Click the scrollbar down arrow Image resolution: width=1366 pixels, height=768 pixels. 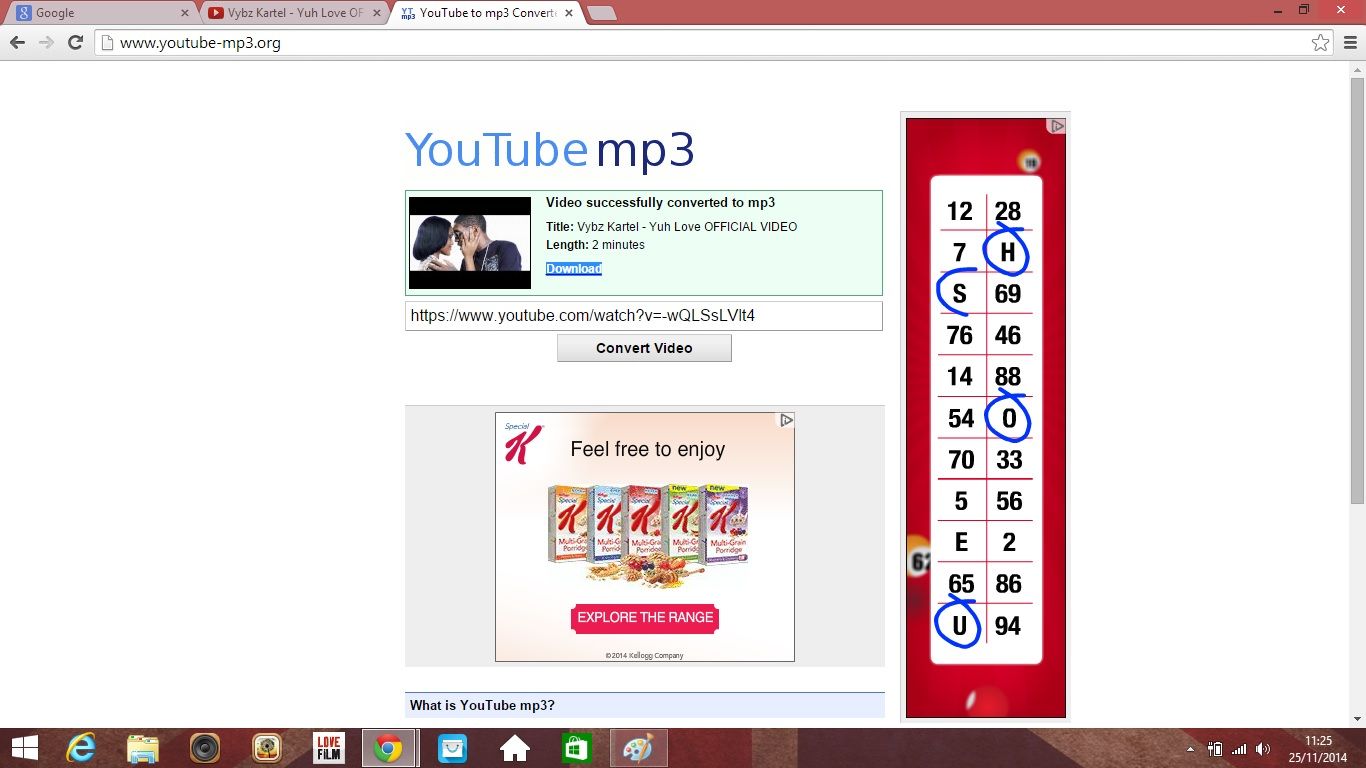click(1357, 719)
